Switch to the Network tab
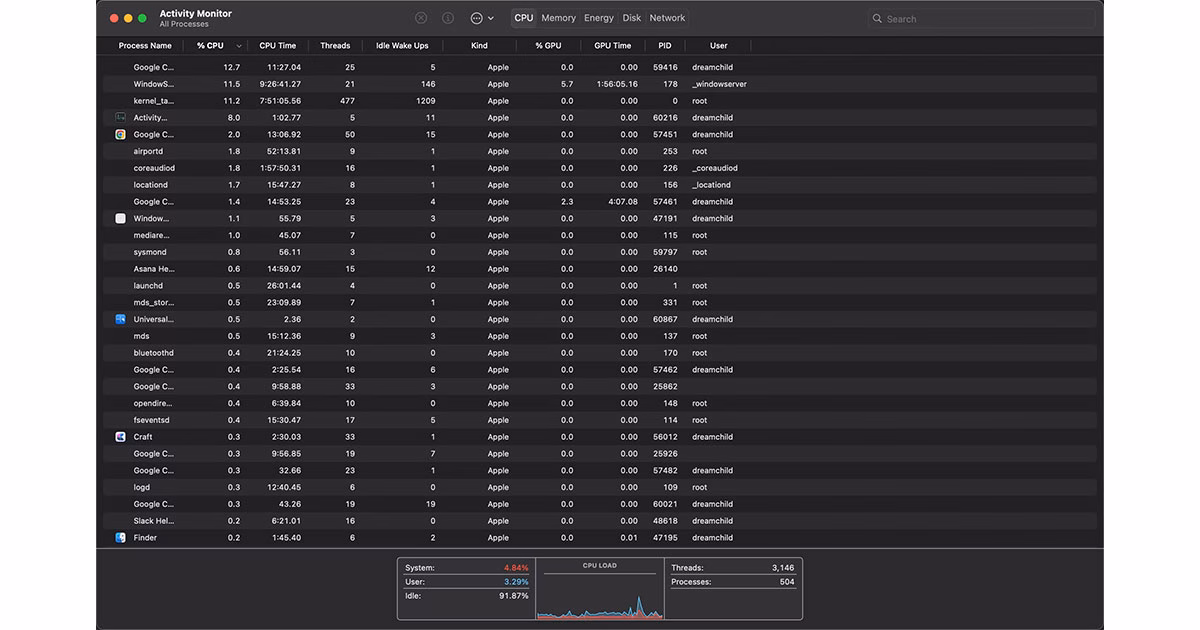Viewport: 1200px width, 630px height. (667, 18)
